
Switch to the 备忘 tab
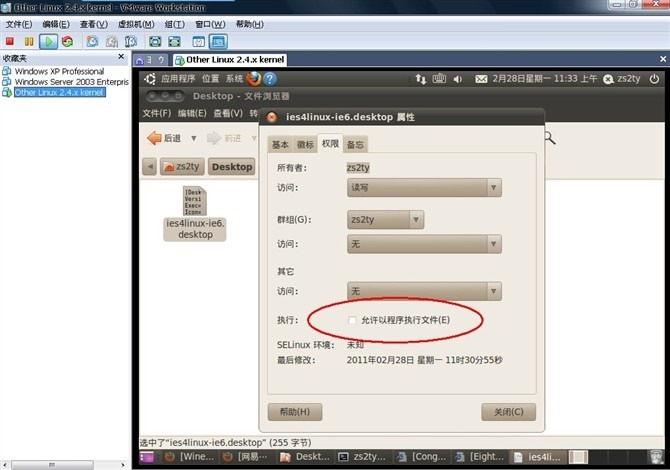(x=356, y=145)
